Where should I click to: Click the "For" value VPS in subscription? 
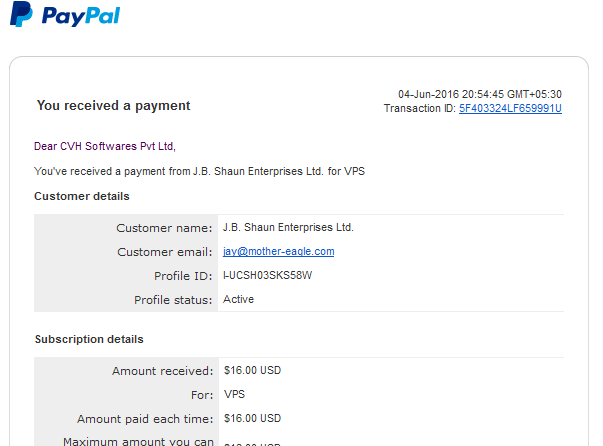coord(234,394)
